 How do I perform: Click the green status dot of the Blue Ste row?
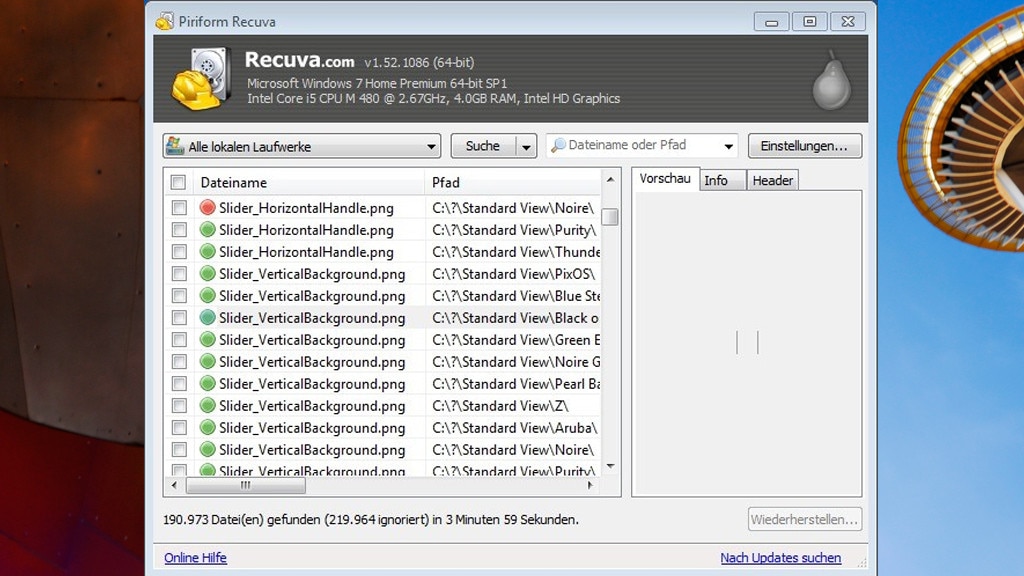(x=208, y=296)
